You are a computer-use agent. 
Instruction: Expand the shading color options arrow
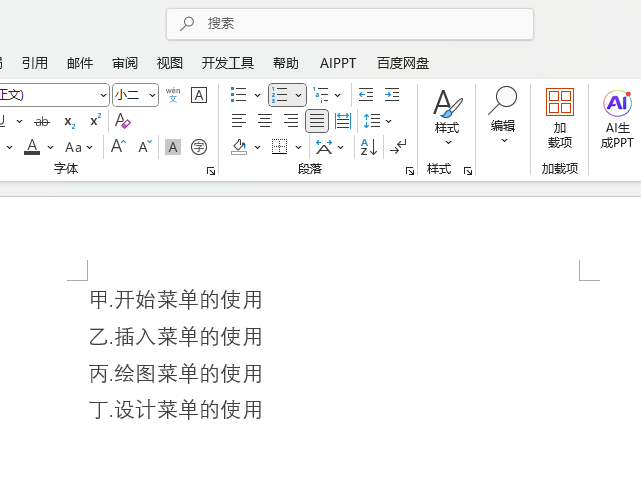(257, 147)
